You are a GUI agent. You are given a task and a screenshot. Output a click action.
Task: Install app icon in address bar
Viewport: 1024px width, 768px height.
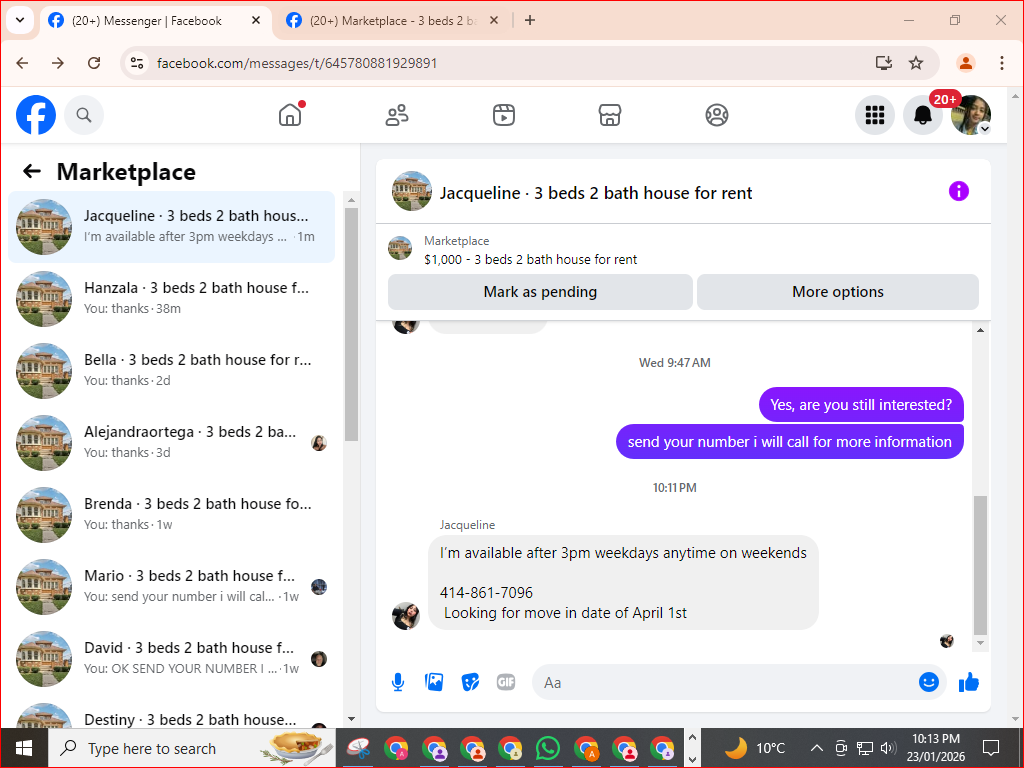point(884,63)
